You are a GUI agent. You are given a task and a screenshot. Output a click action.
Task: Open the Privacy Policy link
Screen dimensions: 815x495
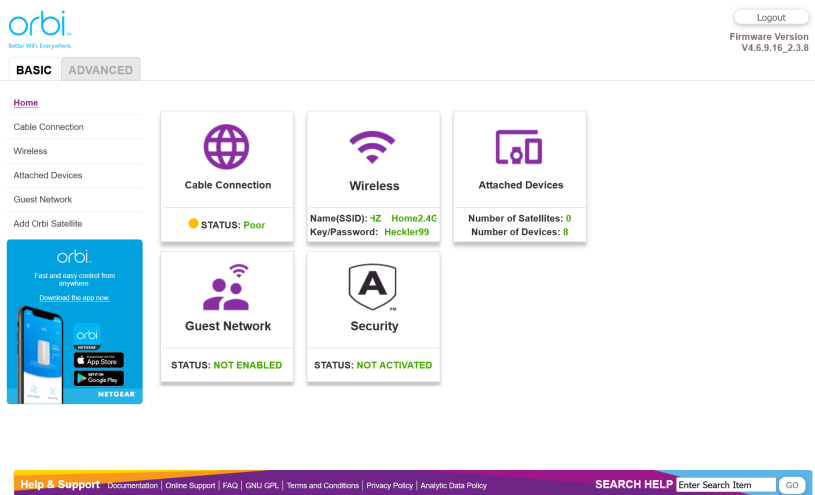coord(390,485)
